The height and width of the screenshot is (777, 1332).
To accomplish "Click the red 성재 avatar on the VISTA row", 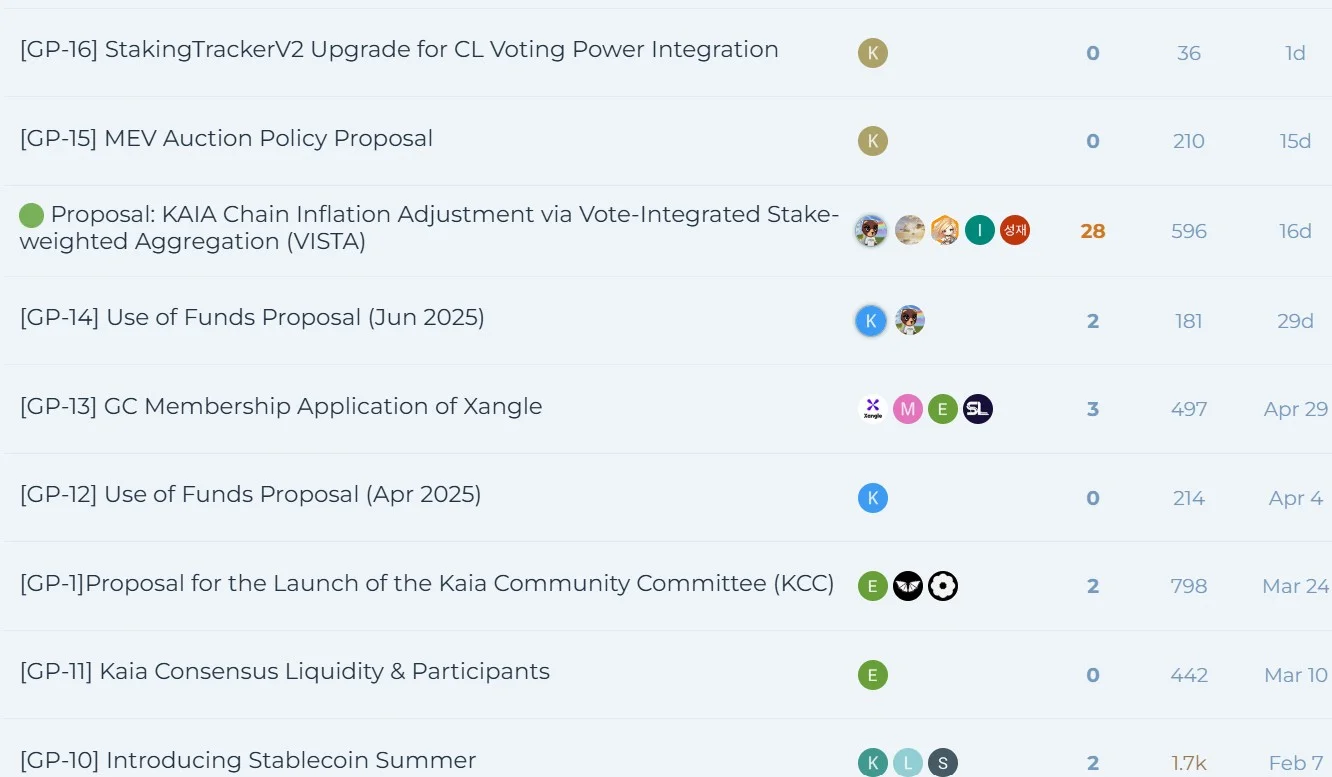I will coord(1015,231).
